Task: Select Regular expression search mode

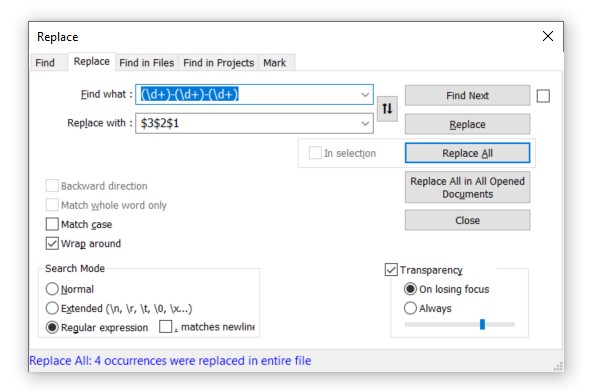Action: (x=52, y=327)
